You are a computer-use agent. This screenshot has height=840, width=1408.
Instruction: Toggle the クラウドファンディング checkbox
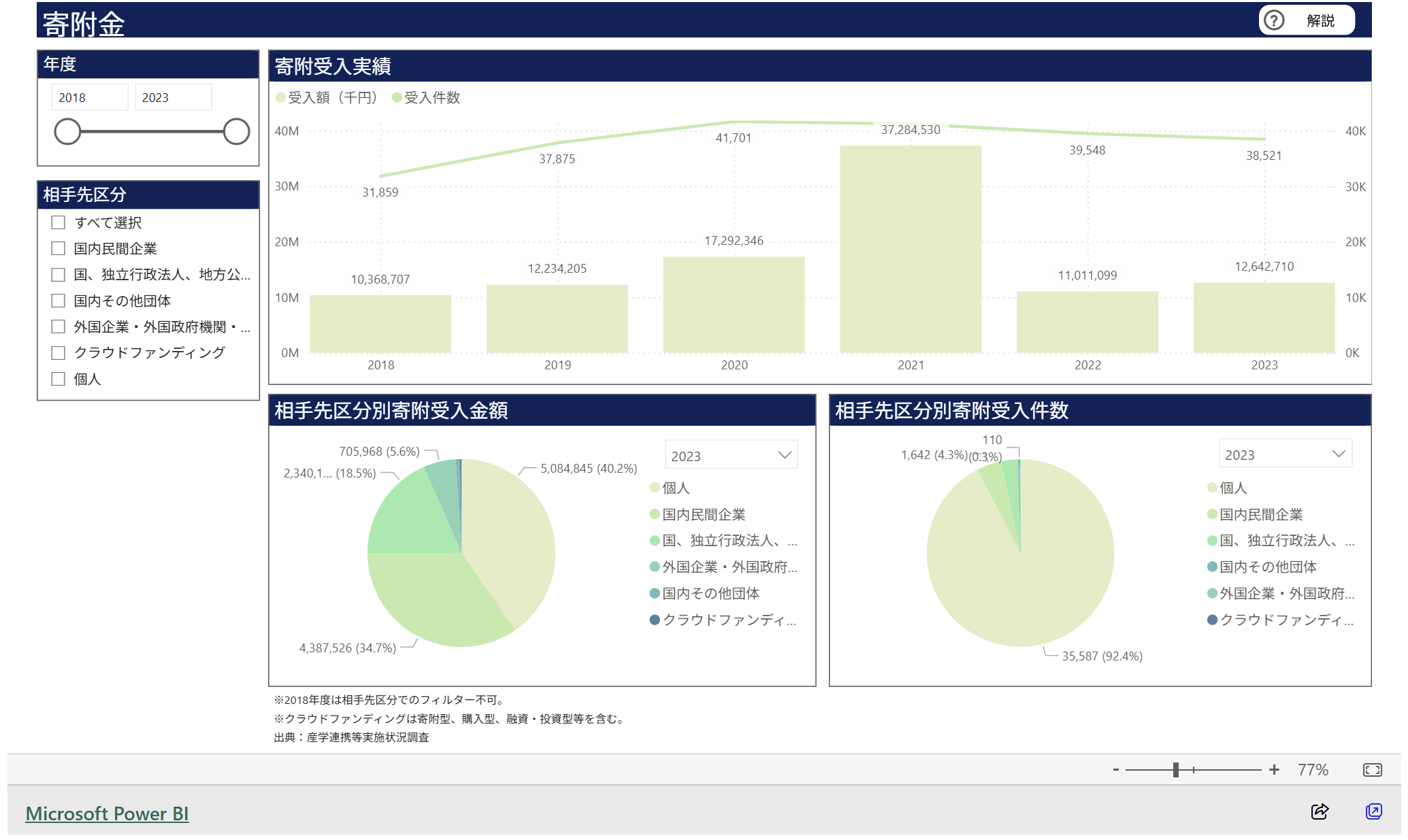(x=59, y=352)
